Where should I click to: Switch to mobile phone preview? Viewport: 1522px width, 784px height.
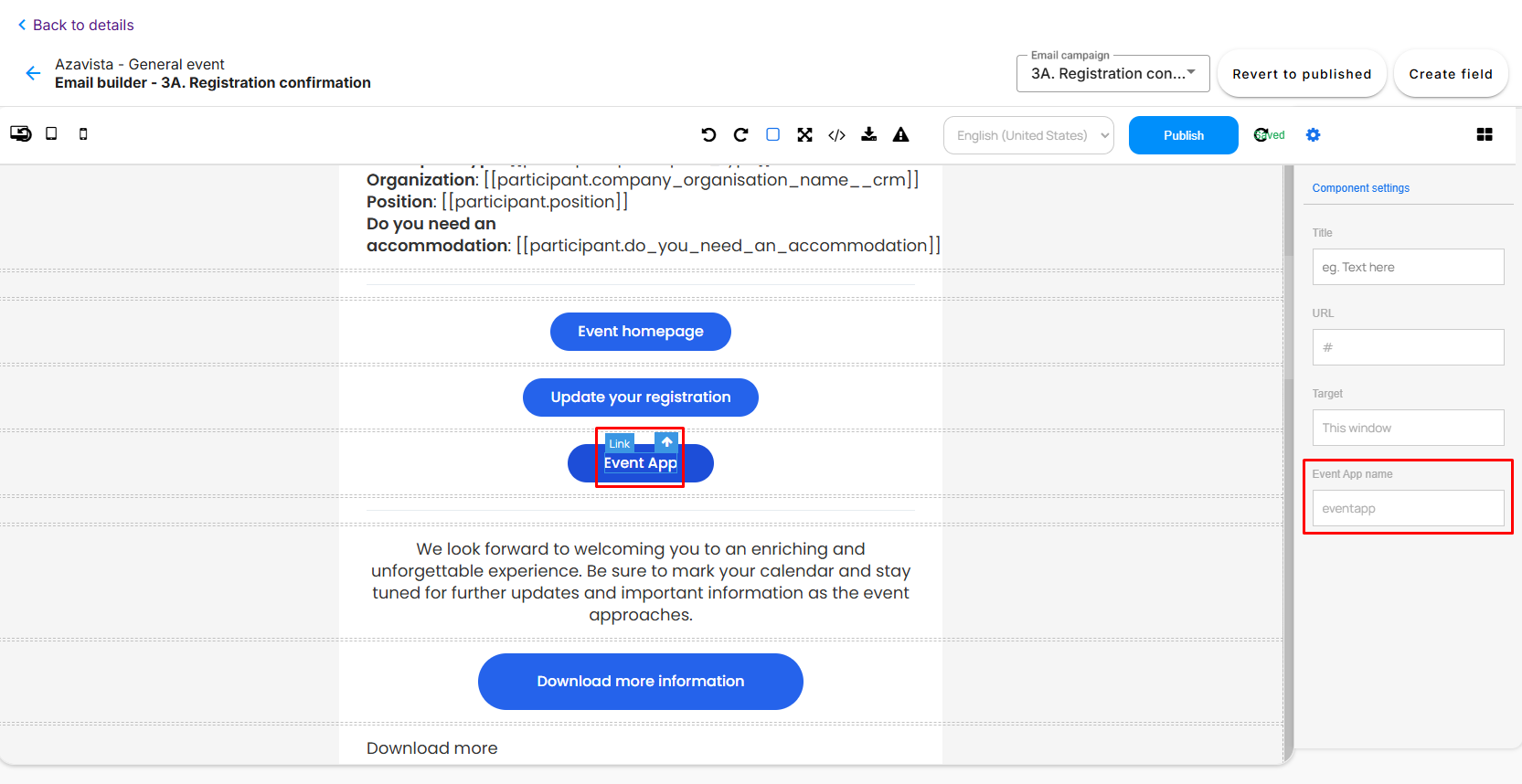pos(83,134)
